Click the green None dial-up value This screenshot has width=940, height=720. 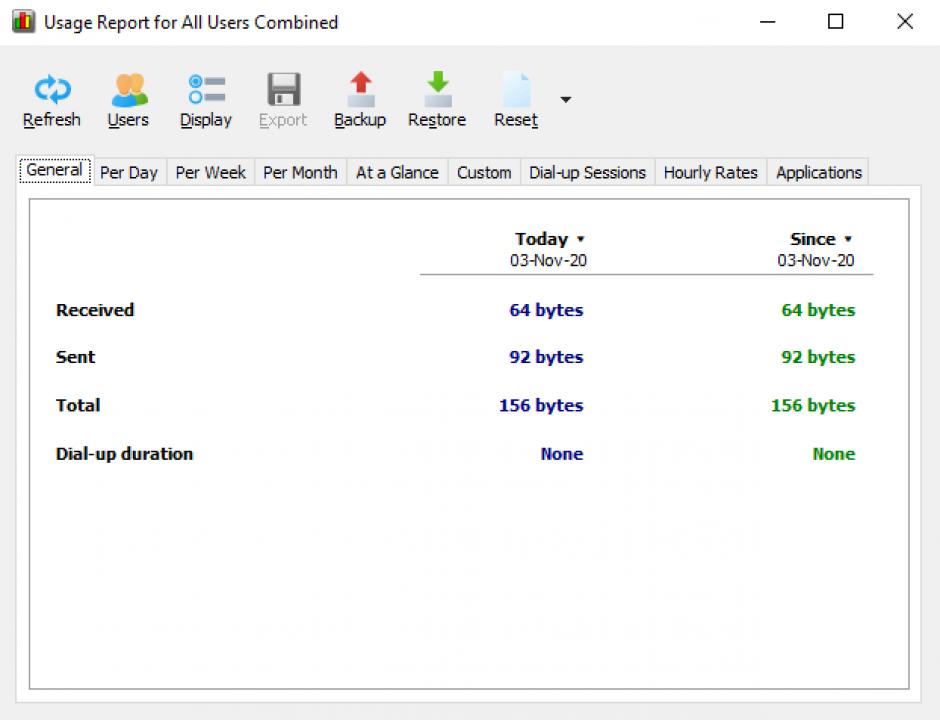pos(834,454)
